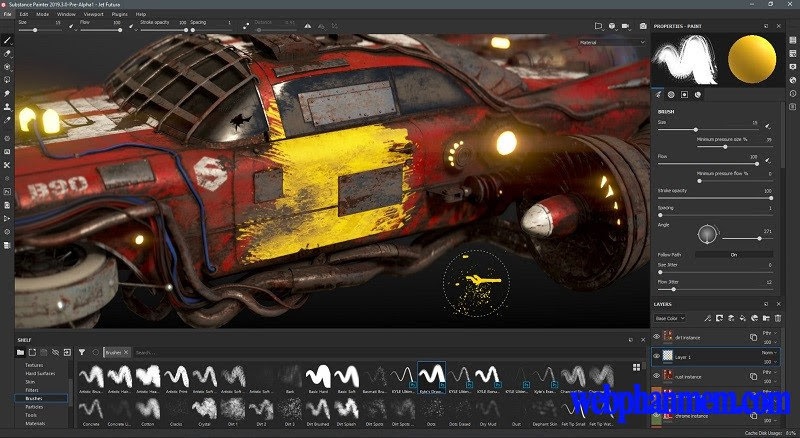Click the shelf filter funnel icon
The image size is (800, 438).
point(82,352)
